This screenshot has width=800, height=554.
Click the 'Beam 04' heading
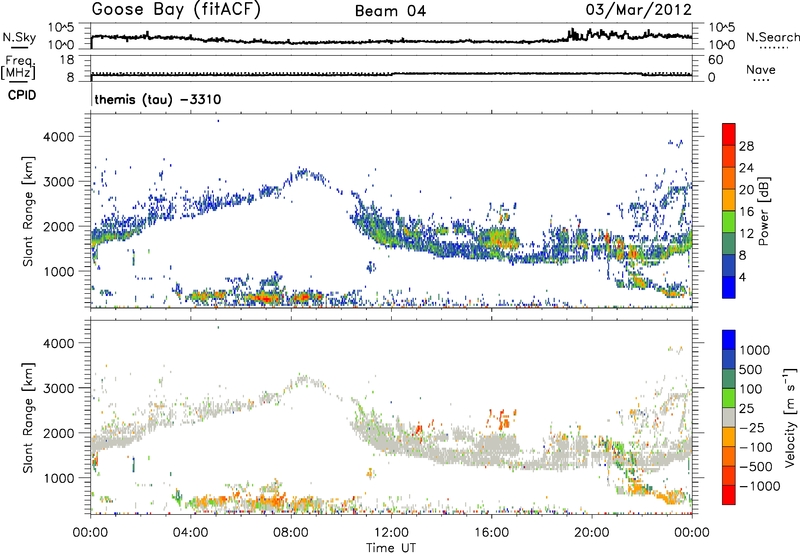390,11
